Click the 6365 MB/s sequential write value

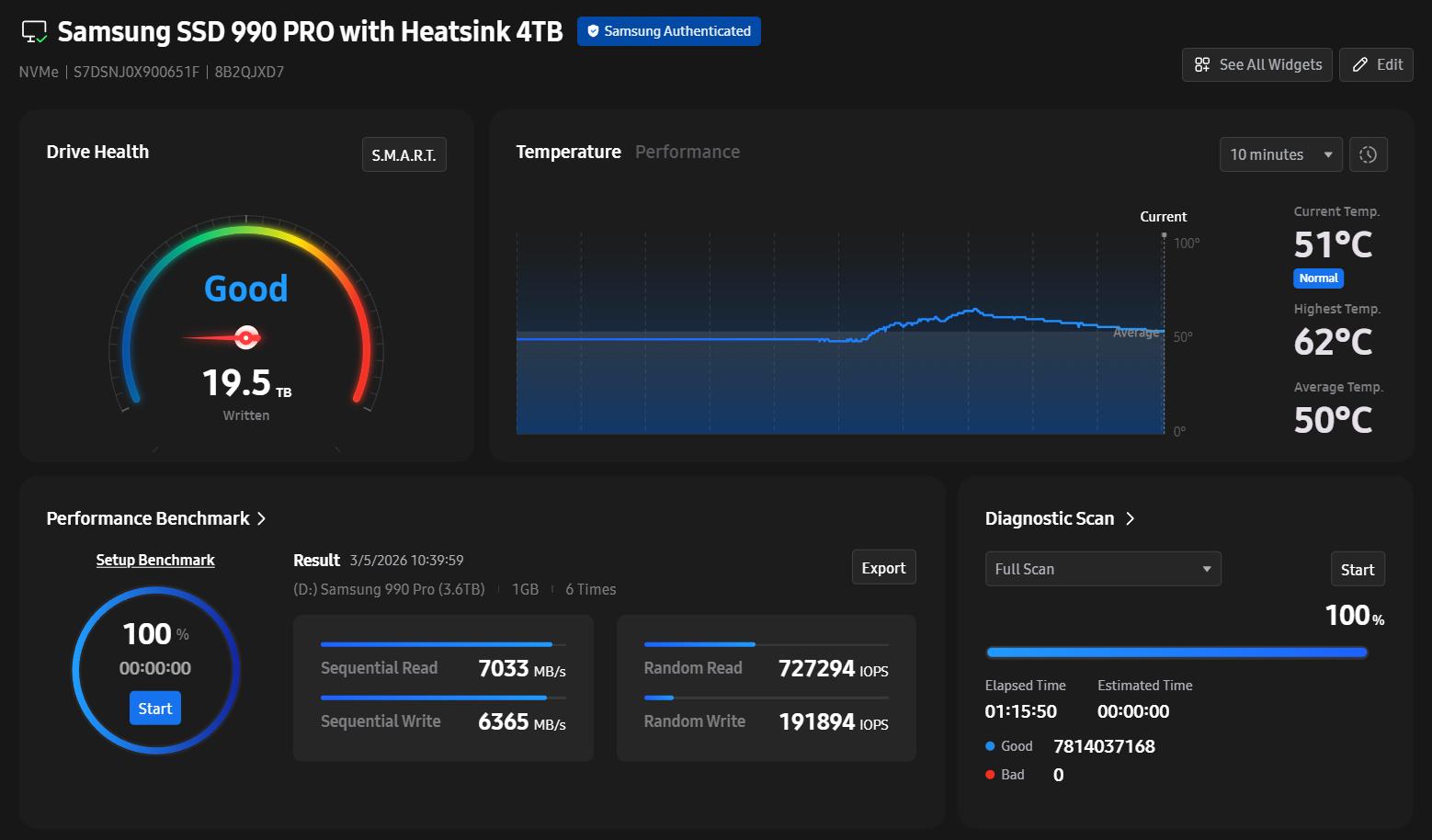coord(522,721)
